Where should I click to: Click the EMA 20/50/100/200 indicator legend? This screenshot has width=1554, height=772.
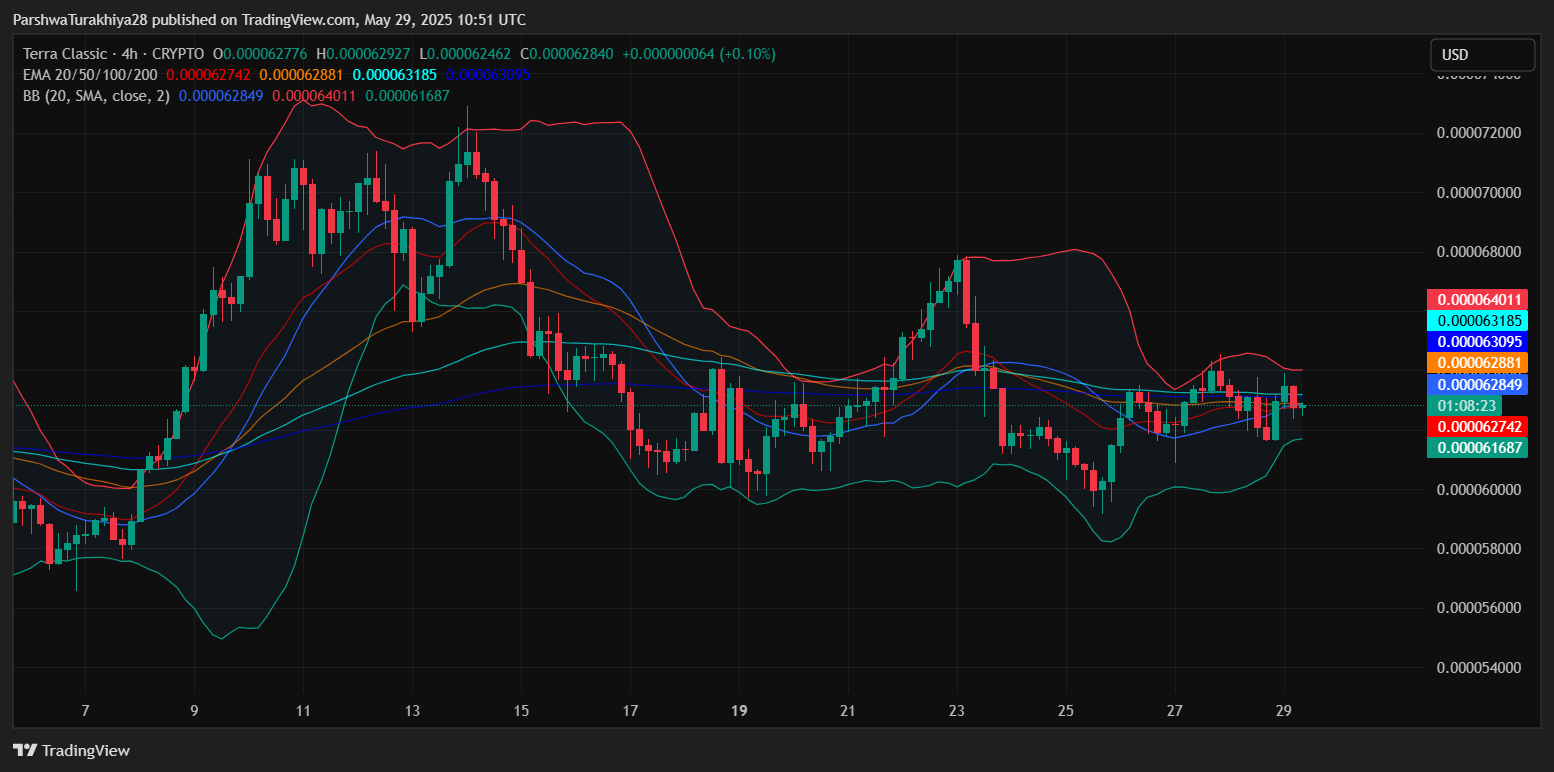click(90, 75)
